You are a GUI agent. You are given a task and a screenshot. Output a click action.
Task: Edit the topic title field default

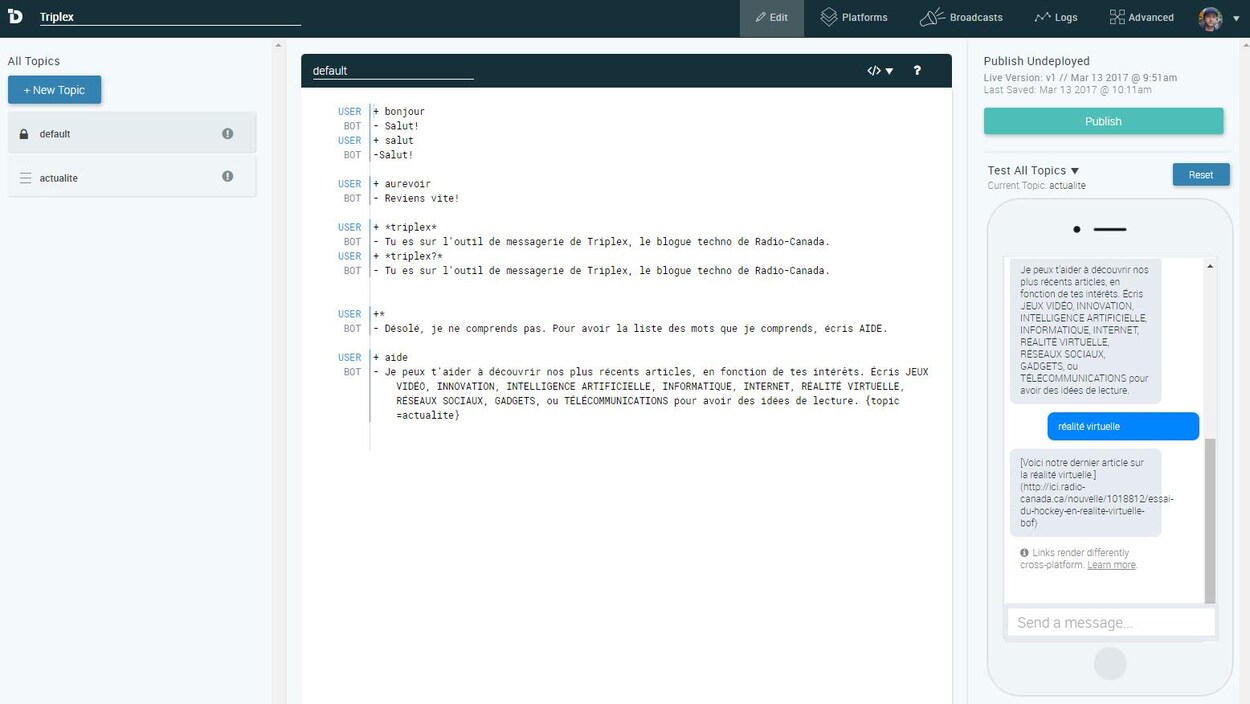(392, 71)
